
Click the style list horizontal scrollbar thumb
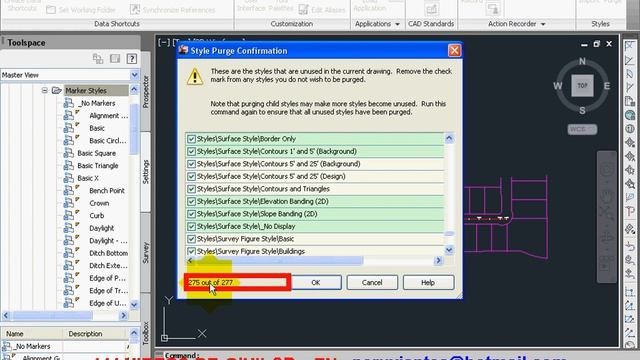pos(278,260)
